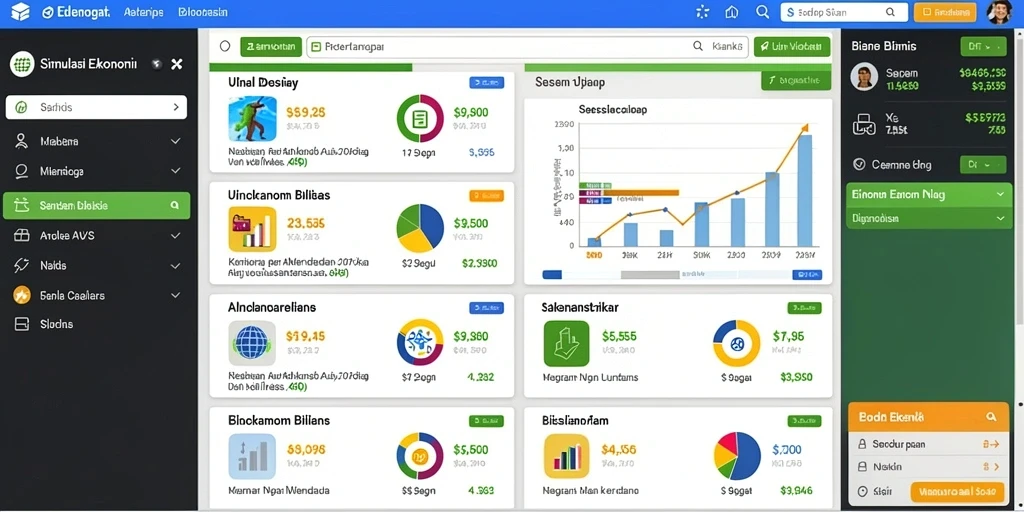Toggle the circle icon next to Sisir
Viewport: 1024px width, 512px height.
tap(861, 492)
